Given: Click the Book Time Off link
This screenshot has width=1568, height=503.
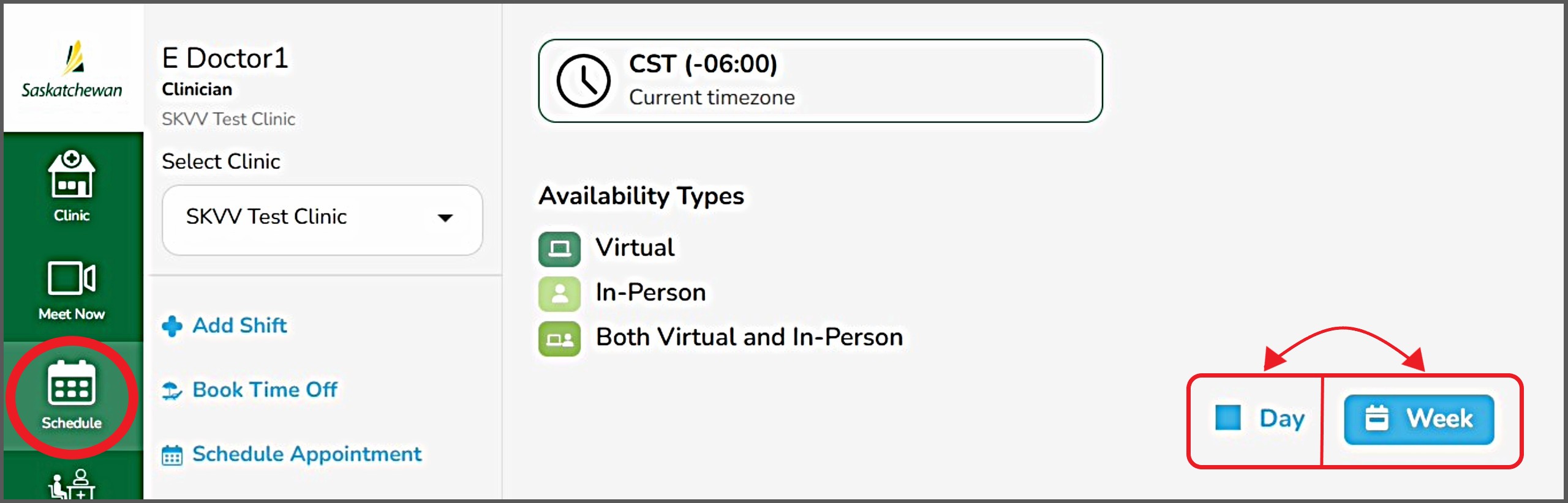Looking at the screenshot, I should pos(265,390).
